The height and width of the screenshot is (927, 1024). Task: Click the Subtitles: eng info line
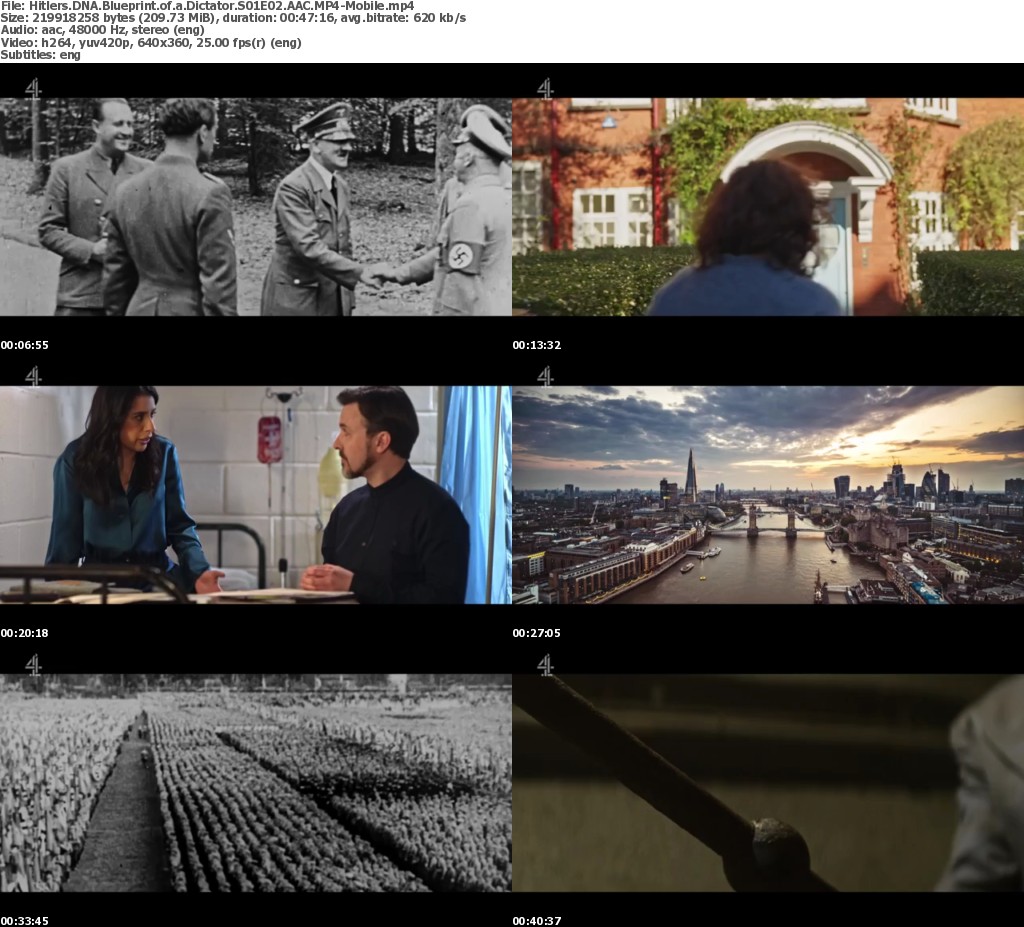pyautogui.click(x=40, y=55)
